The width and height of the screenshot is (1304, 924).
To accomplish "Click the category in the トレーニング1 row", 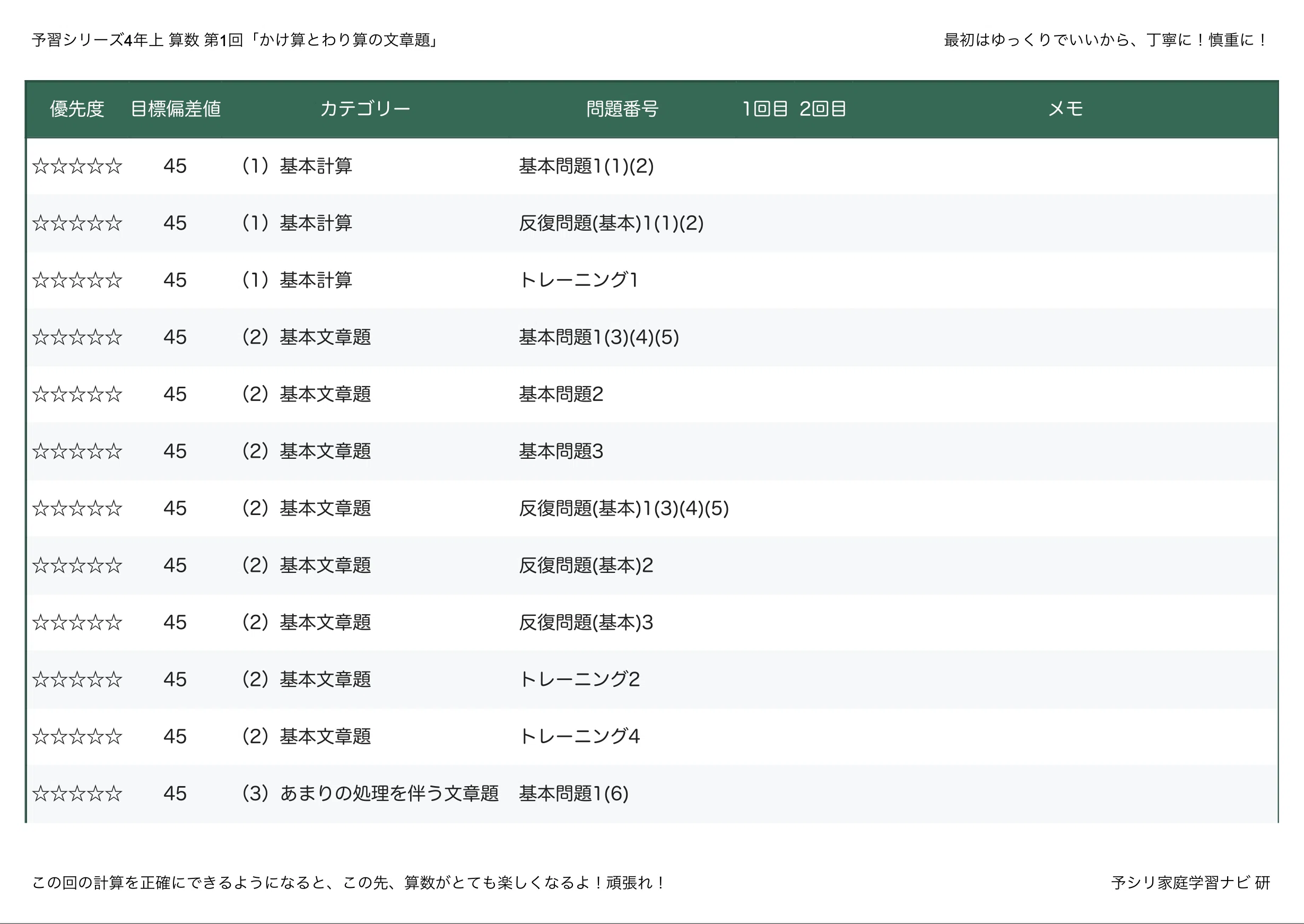I will point(297,280).
